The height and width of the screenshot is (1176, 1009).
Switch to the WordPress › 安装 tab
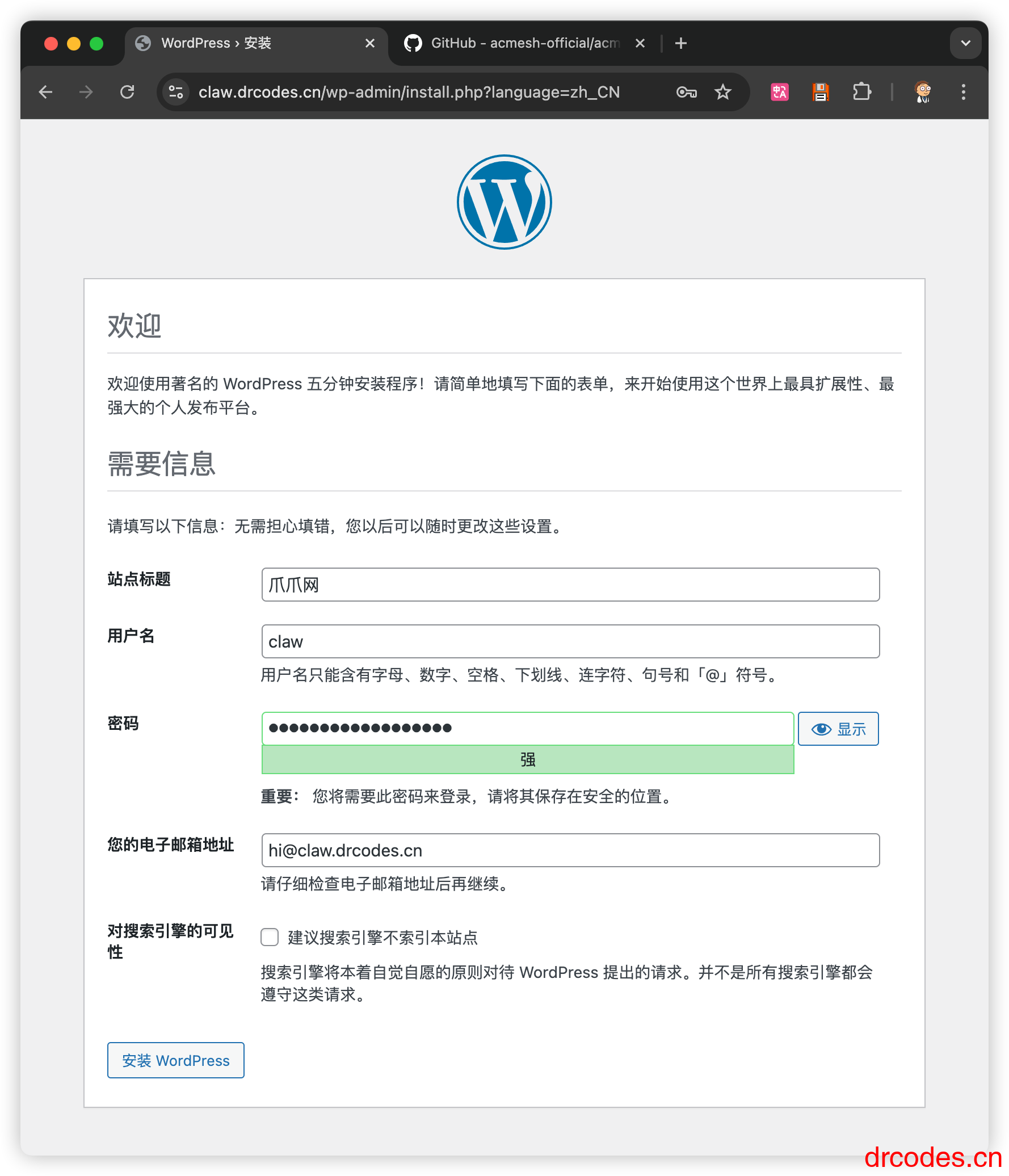257,43
